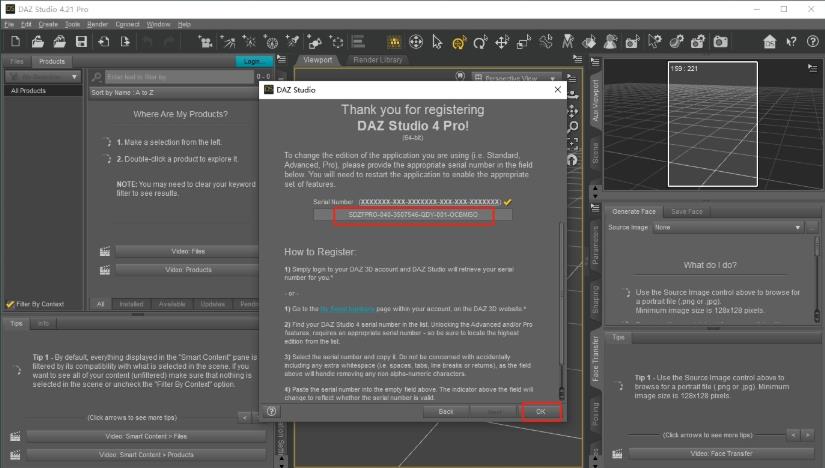
Task: Click the Export file icon
Action: 125,42
